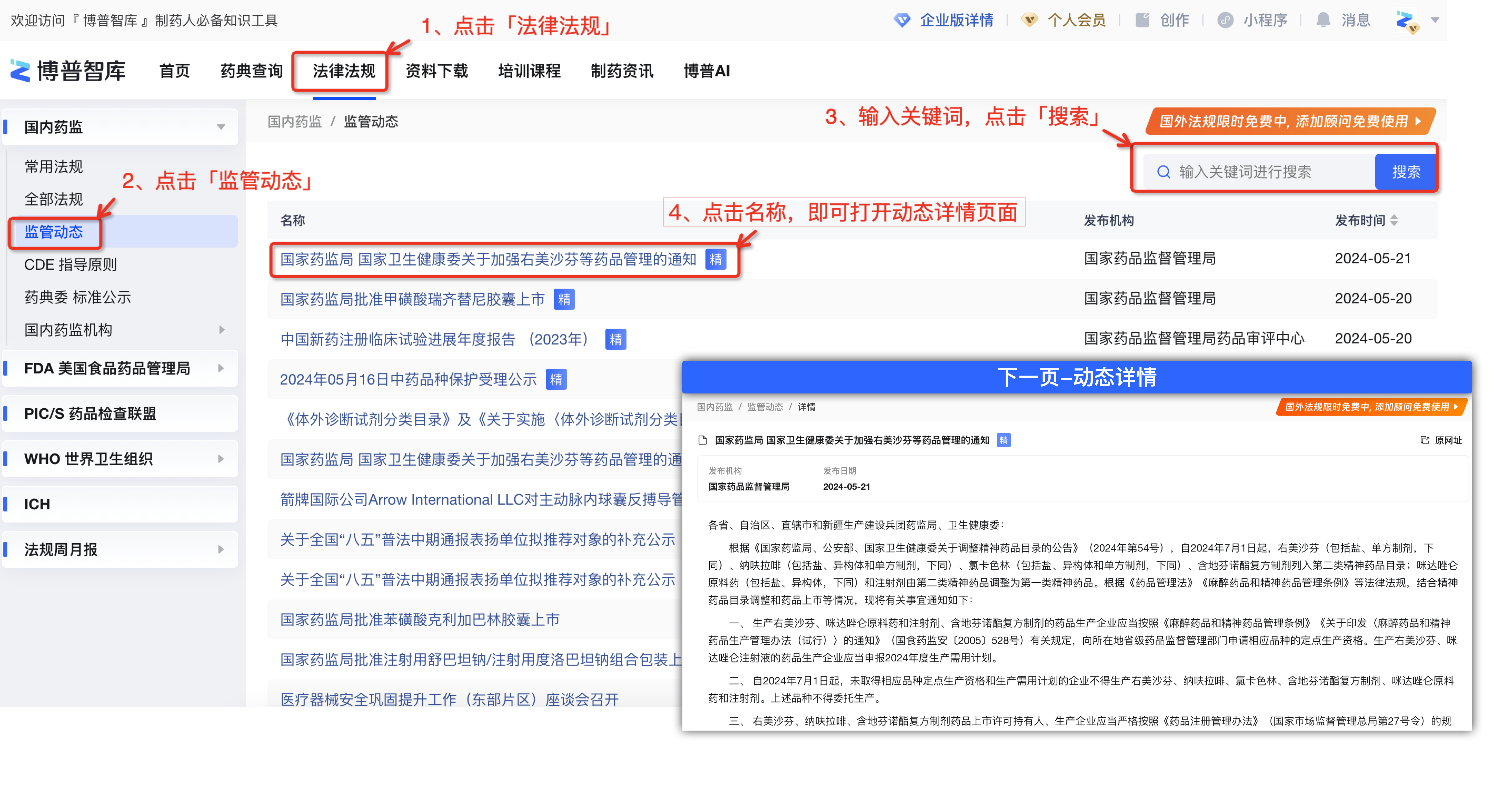Open 国家药监局批准苯磺酸克利加巴林胶囊上市 link
Screen dimensions: 1512x788
coord(420,619)
